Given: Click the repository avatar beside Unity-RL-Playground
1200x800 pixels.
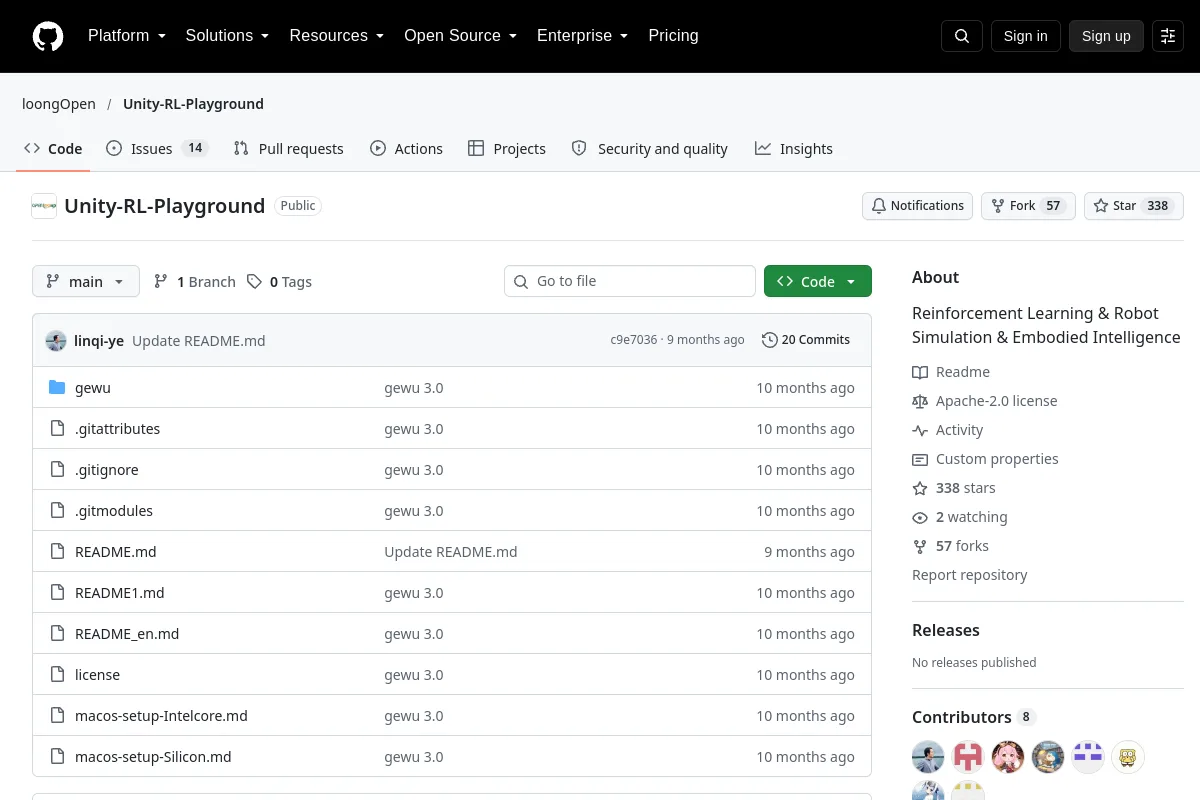Looking at the screenshot, I should pos(44,206).
